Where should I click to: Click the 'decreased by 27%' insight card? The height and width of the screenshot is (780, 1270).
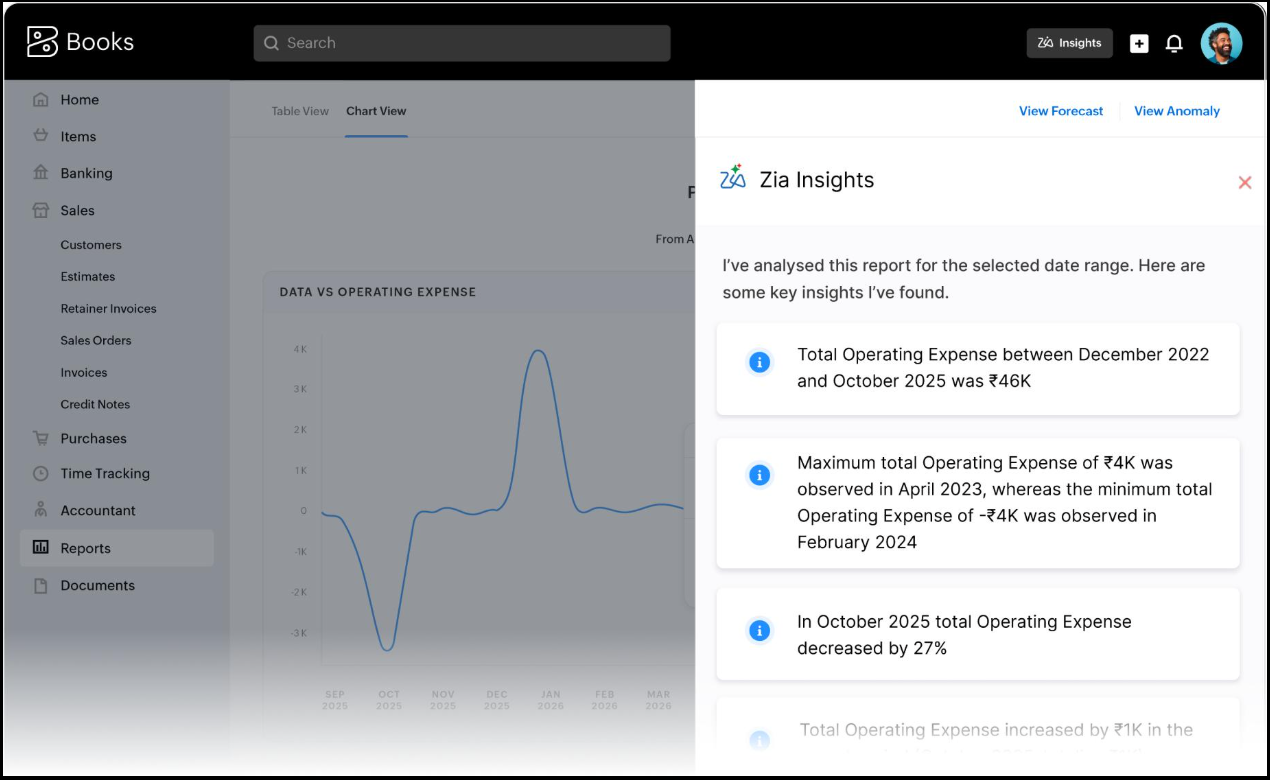(978, 635)
